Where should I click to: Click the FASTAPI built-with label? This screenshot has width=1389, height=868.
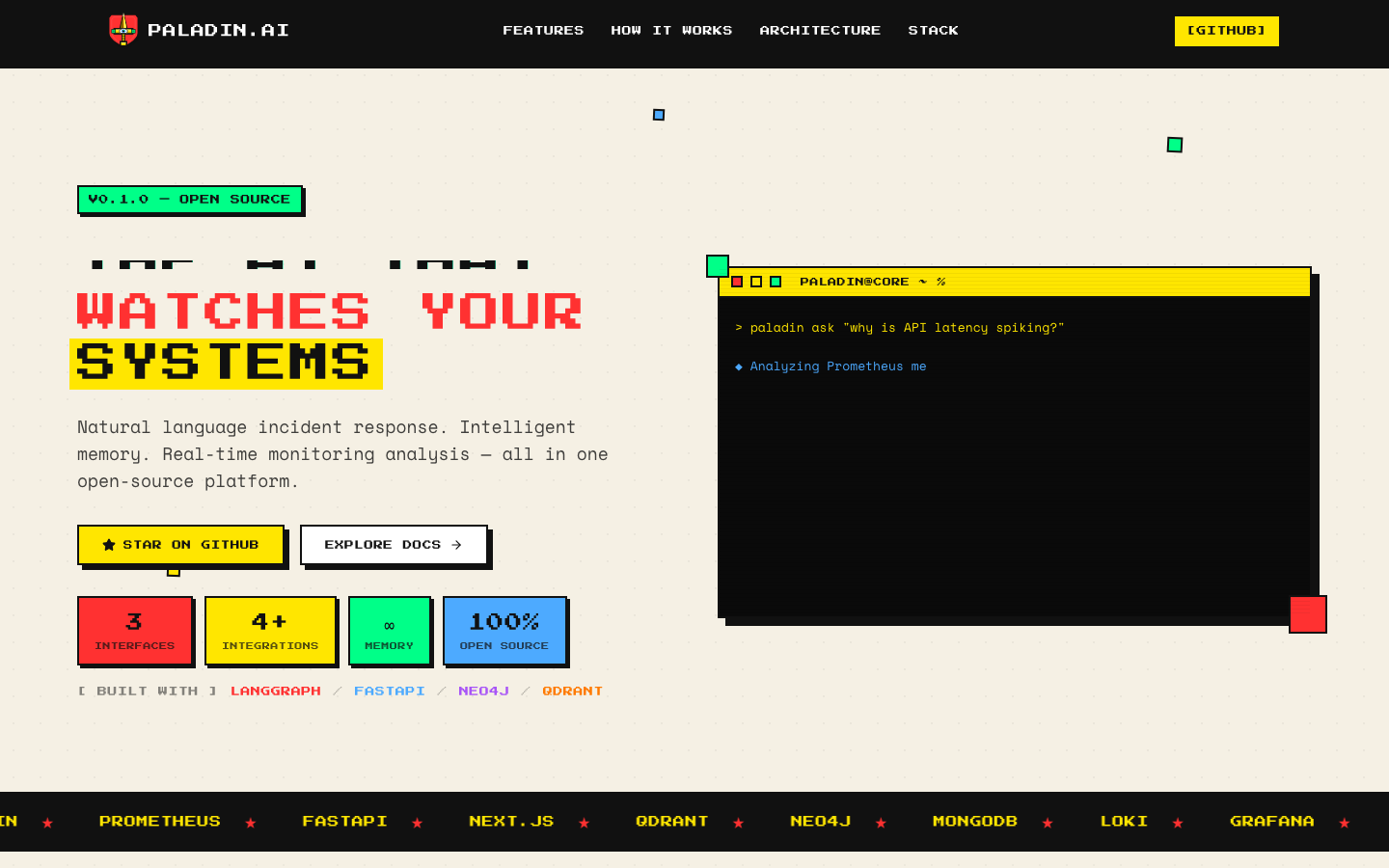click(x=390, y=692)
